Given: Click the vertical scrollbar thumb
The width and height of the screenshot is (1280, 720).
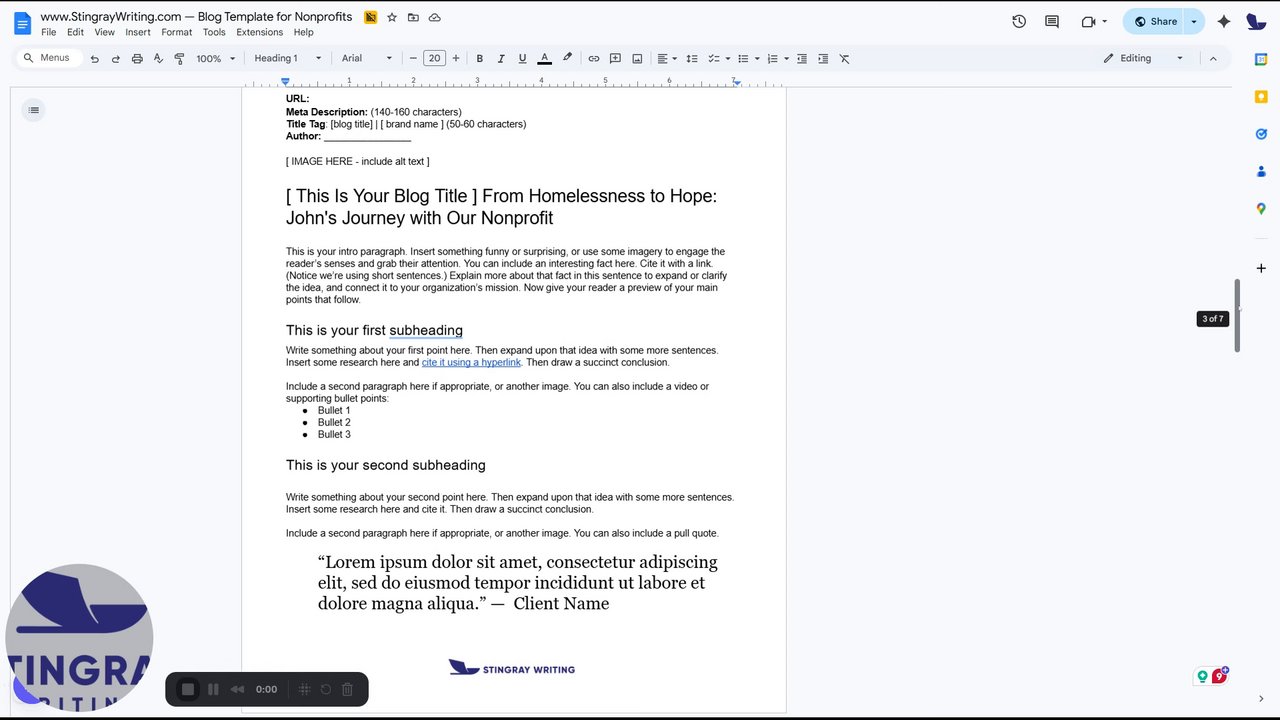Looking at the screenshot, I should coord(1237,316).
